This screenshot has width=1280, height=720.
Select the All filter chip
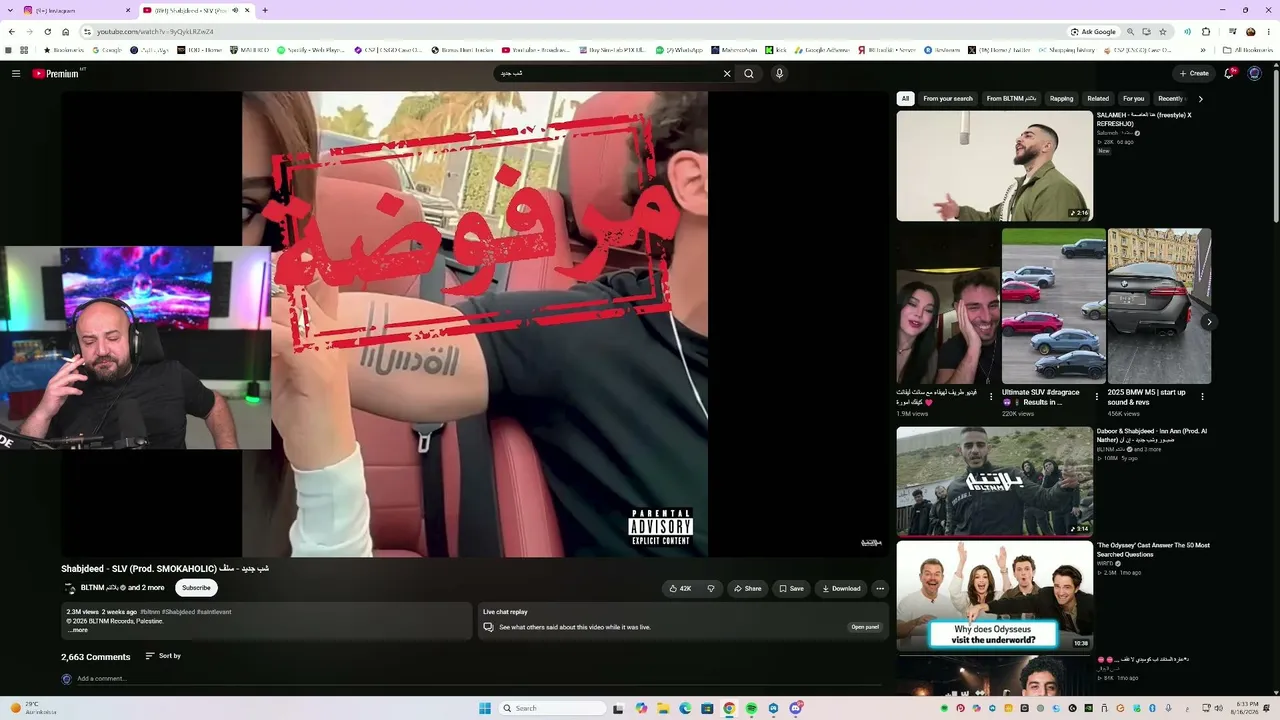905,99
